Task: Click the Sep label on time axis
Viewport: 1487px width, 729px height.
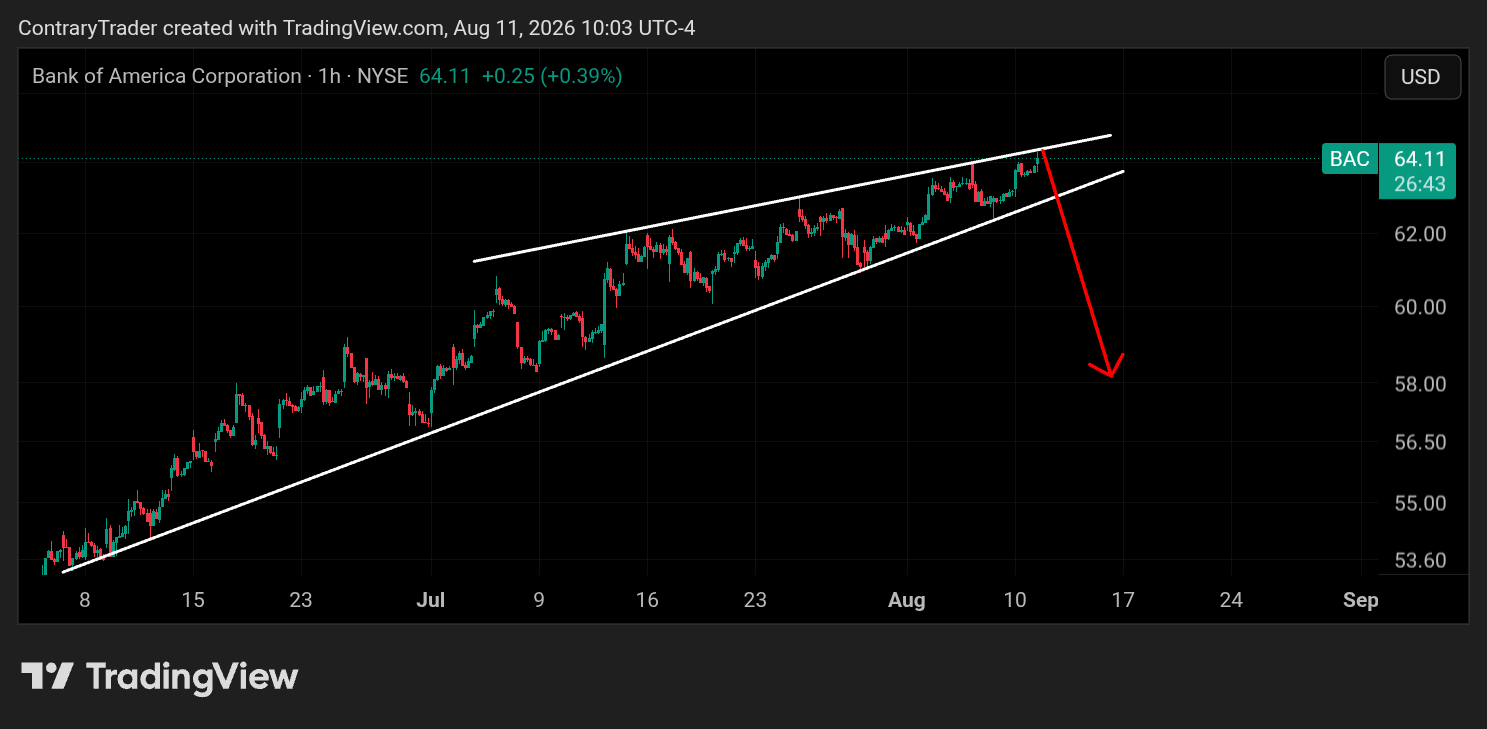Action: 1361,600
